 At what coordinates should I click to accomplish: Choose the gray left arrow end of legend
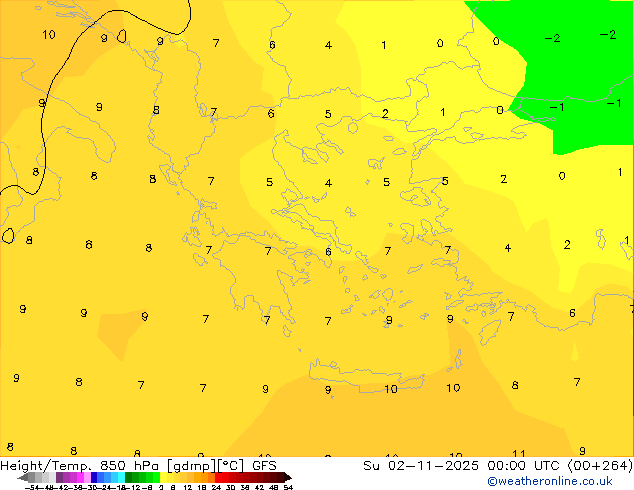click(x=23, y=477)
